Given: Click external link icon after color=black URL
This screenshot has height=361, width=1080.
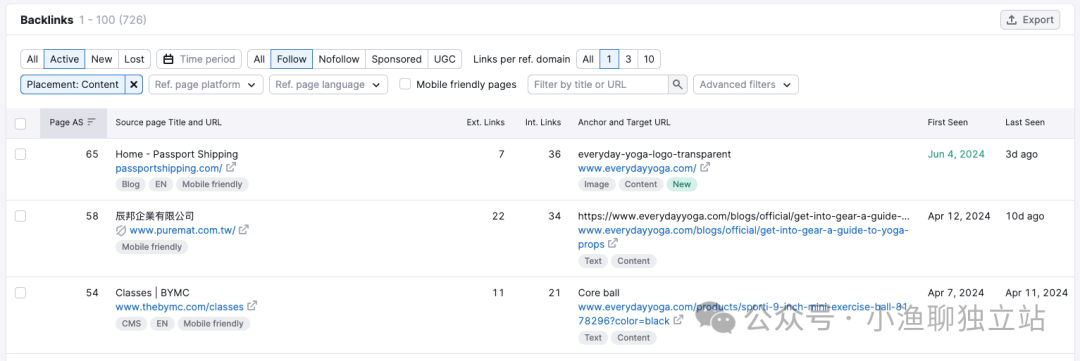Looking at the screenshot, I should 678,320.
